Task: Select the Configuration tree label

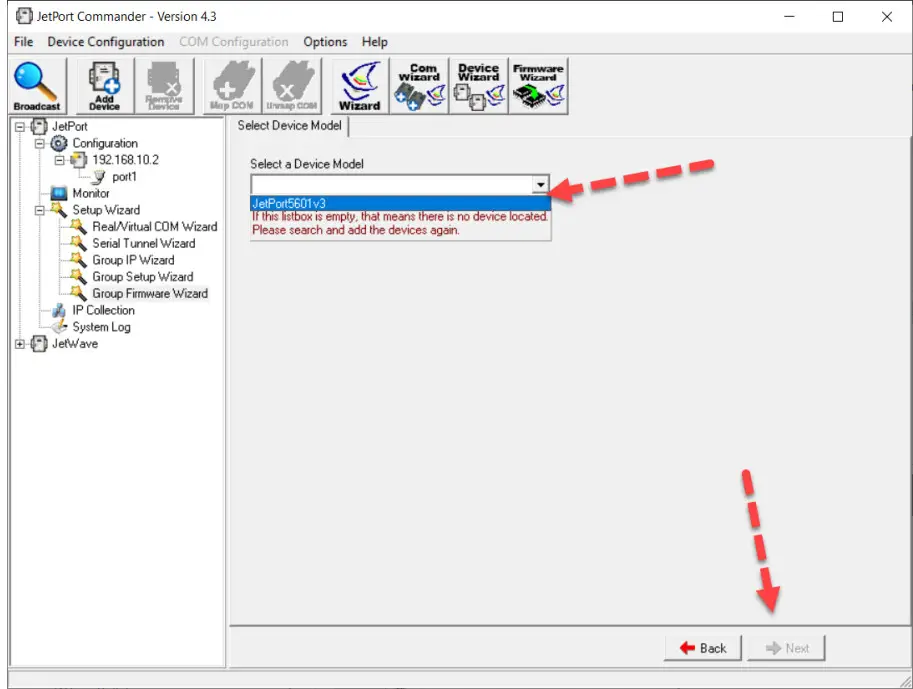Action: coord(105,143)
